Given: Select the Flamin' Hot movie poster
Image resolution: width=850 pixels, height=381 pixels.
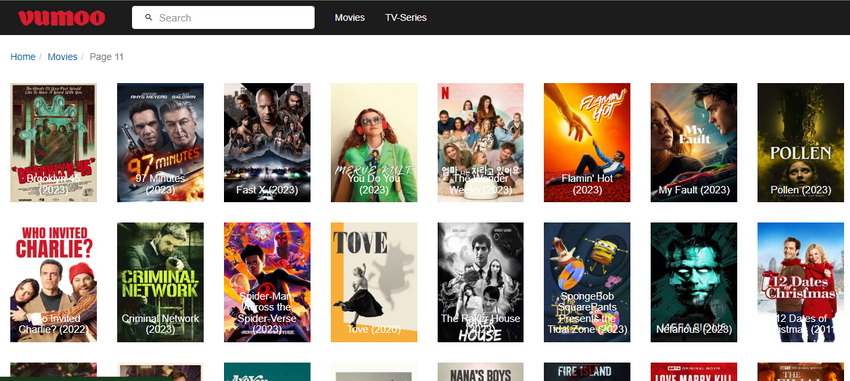Looking at the screenshot, I should (587, 142).
